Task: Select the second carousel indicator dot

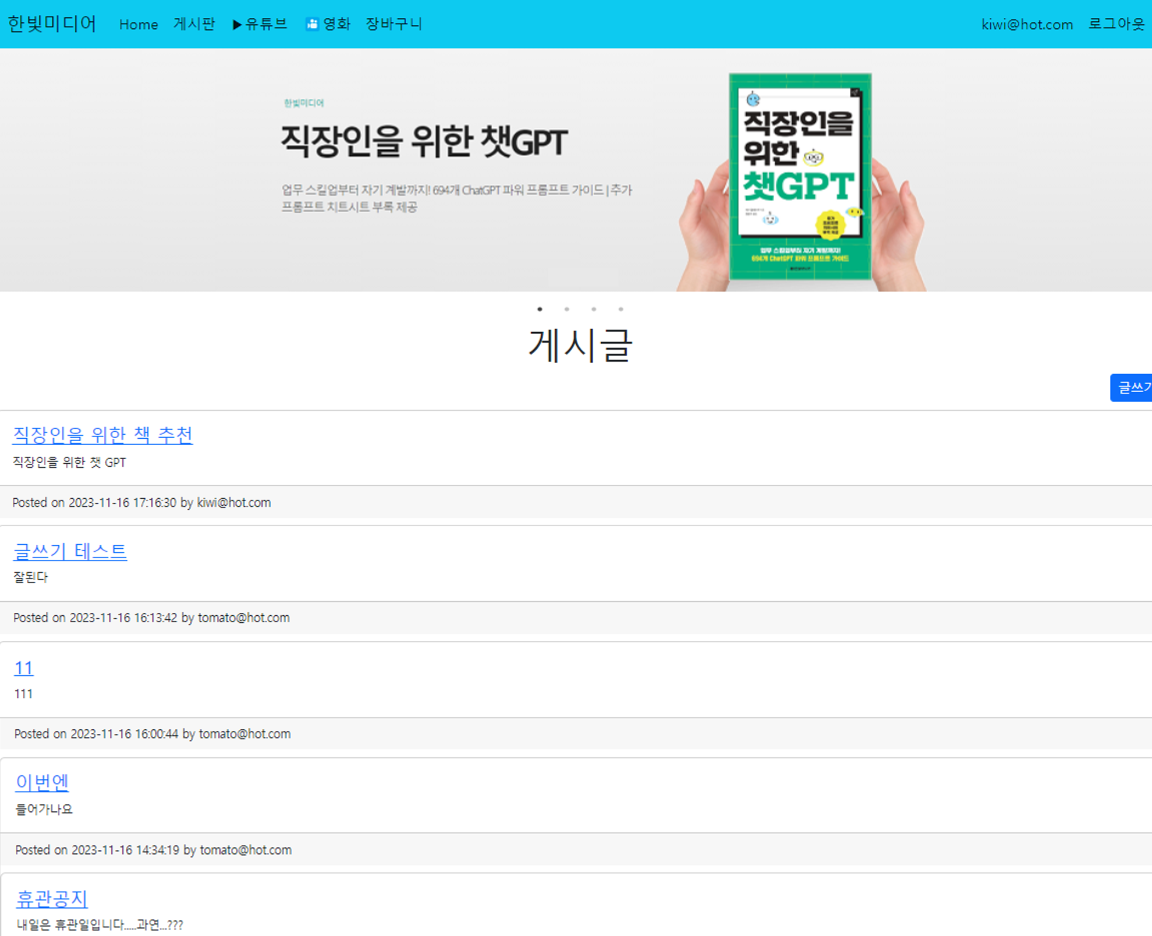Action: 566,309
